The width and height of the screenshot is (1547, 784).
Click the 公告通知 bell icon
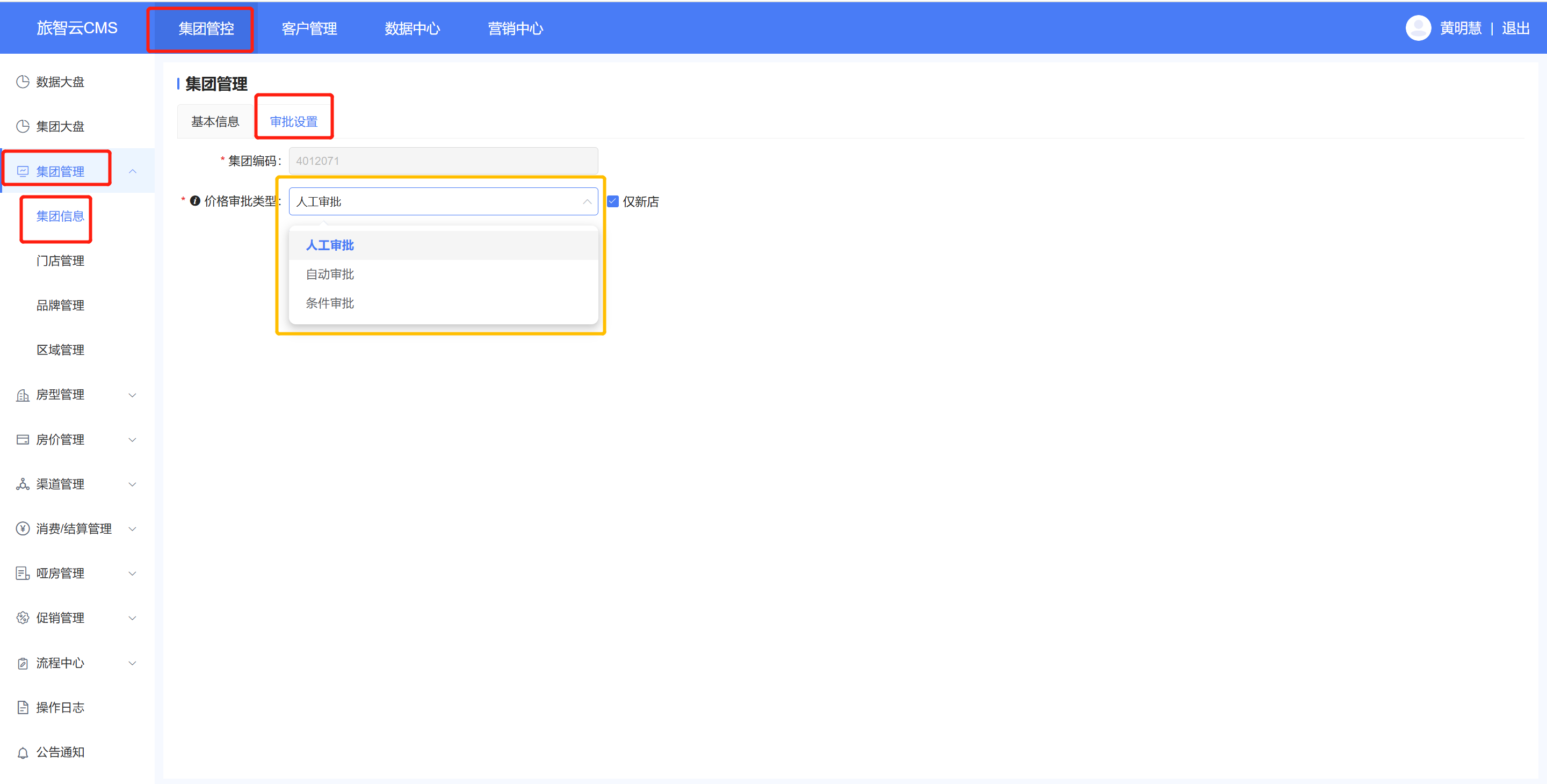[23, 752]
